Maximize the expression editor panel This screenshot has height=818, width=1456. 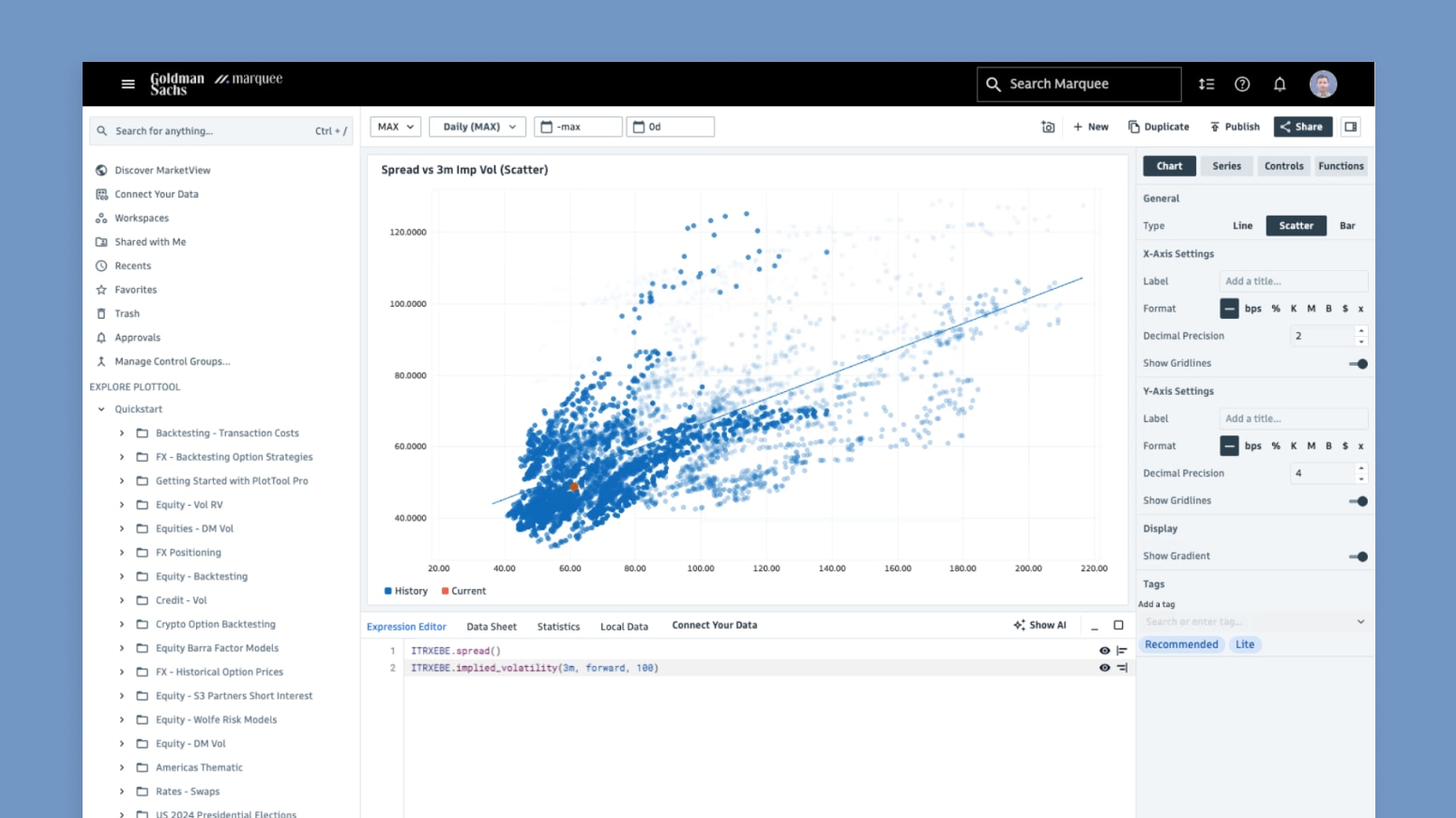[x=1118, y=626]
